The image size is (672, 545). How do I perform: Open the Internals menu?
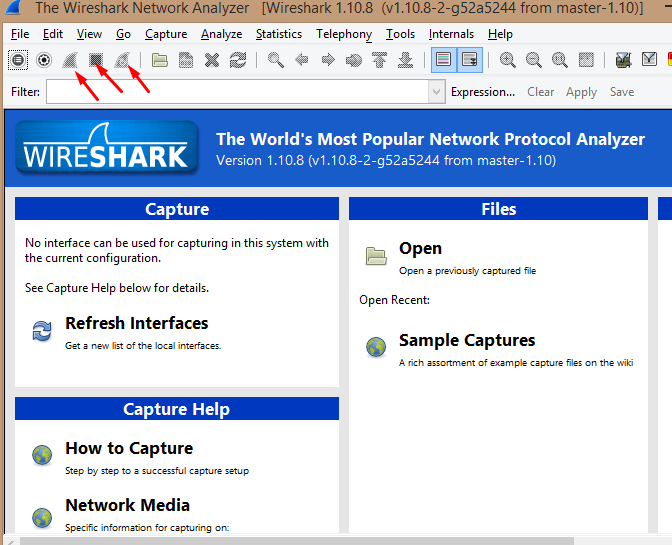(451, 34)
